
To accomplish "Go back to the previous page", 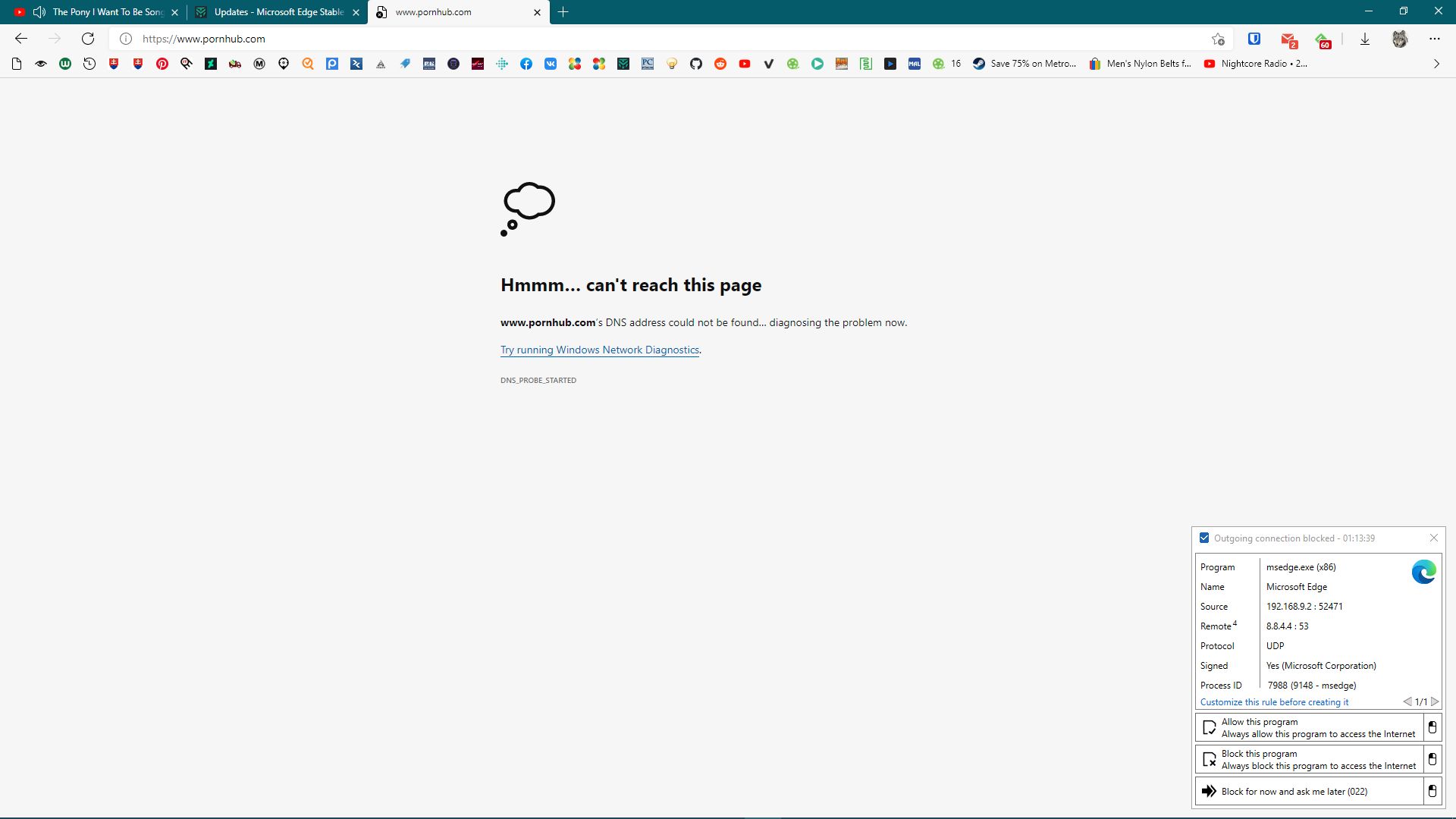I will coord(21,39).
